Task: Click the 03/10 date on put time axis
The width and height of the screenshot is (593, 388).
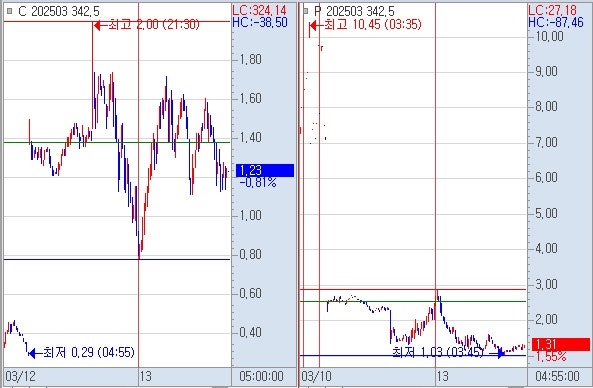Action: tap(317, 376)
